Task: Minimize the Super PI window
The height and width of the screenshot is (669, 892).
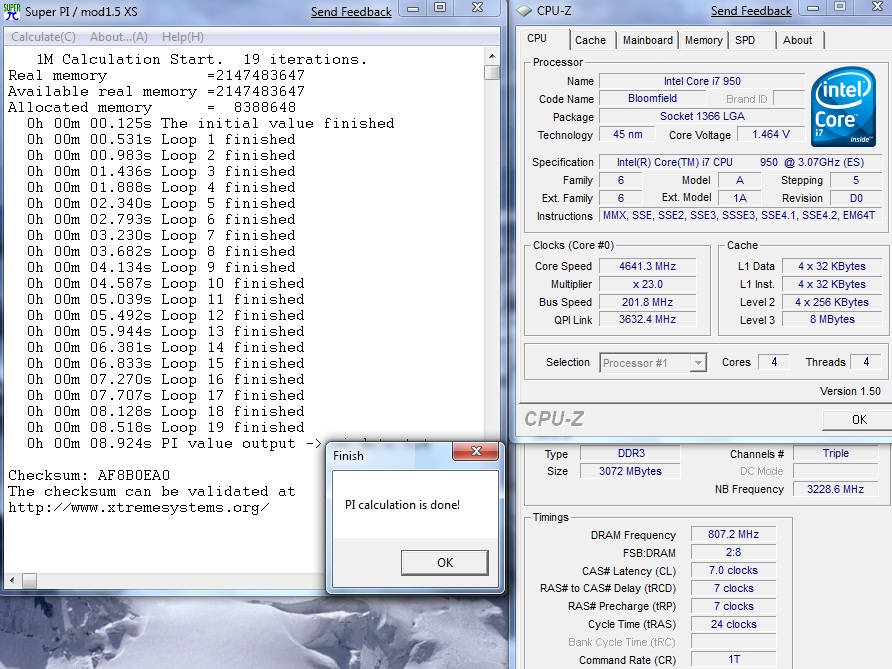Action: coord(413,8)
